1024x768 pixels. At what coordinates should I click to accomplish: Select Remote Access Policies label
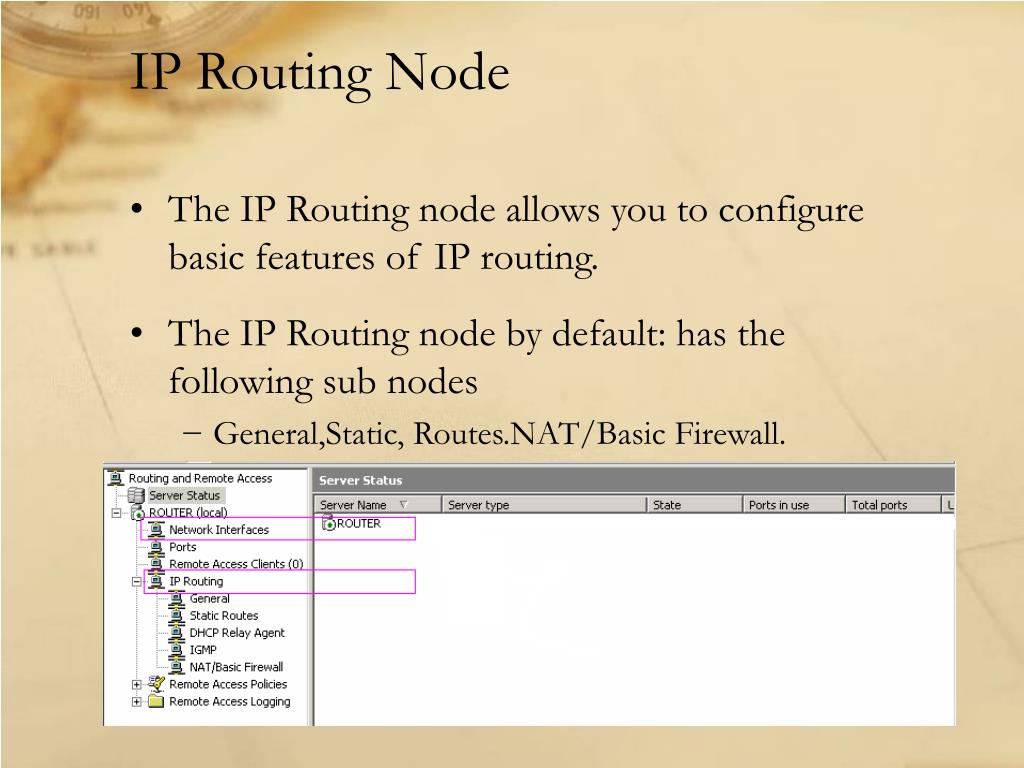[228, 684]
